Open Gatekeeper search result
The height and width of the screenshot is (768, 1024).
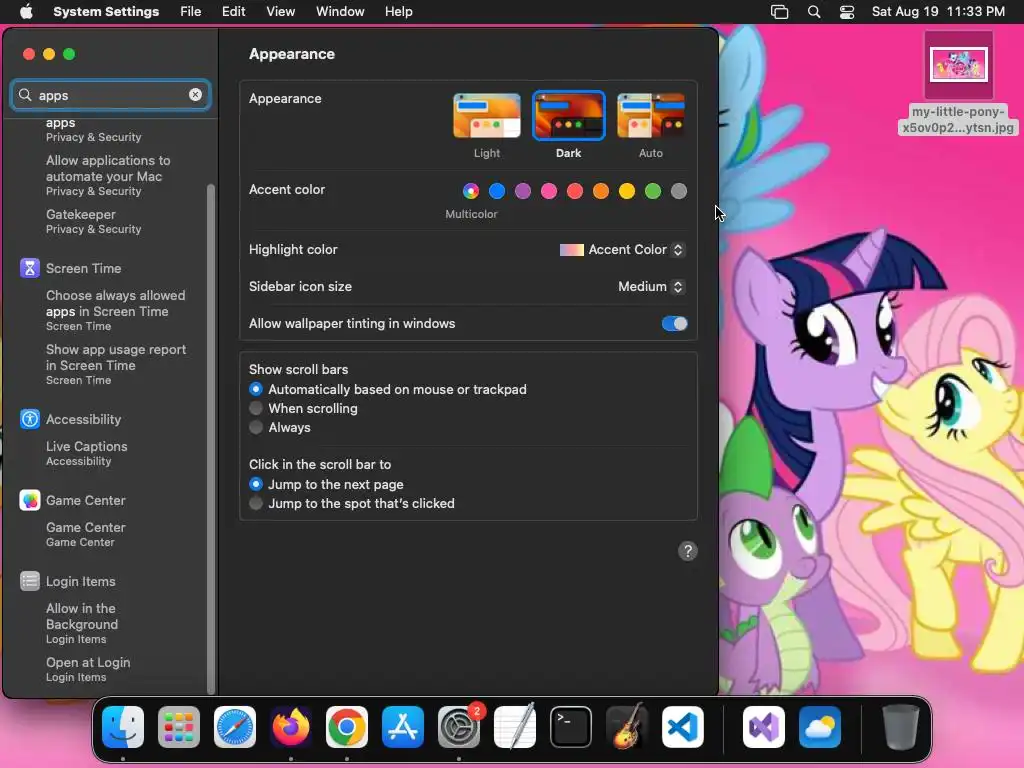click(x=93, y=221)
